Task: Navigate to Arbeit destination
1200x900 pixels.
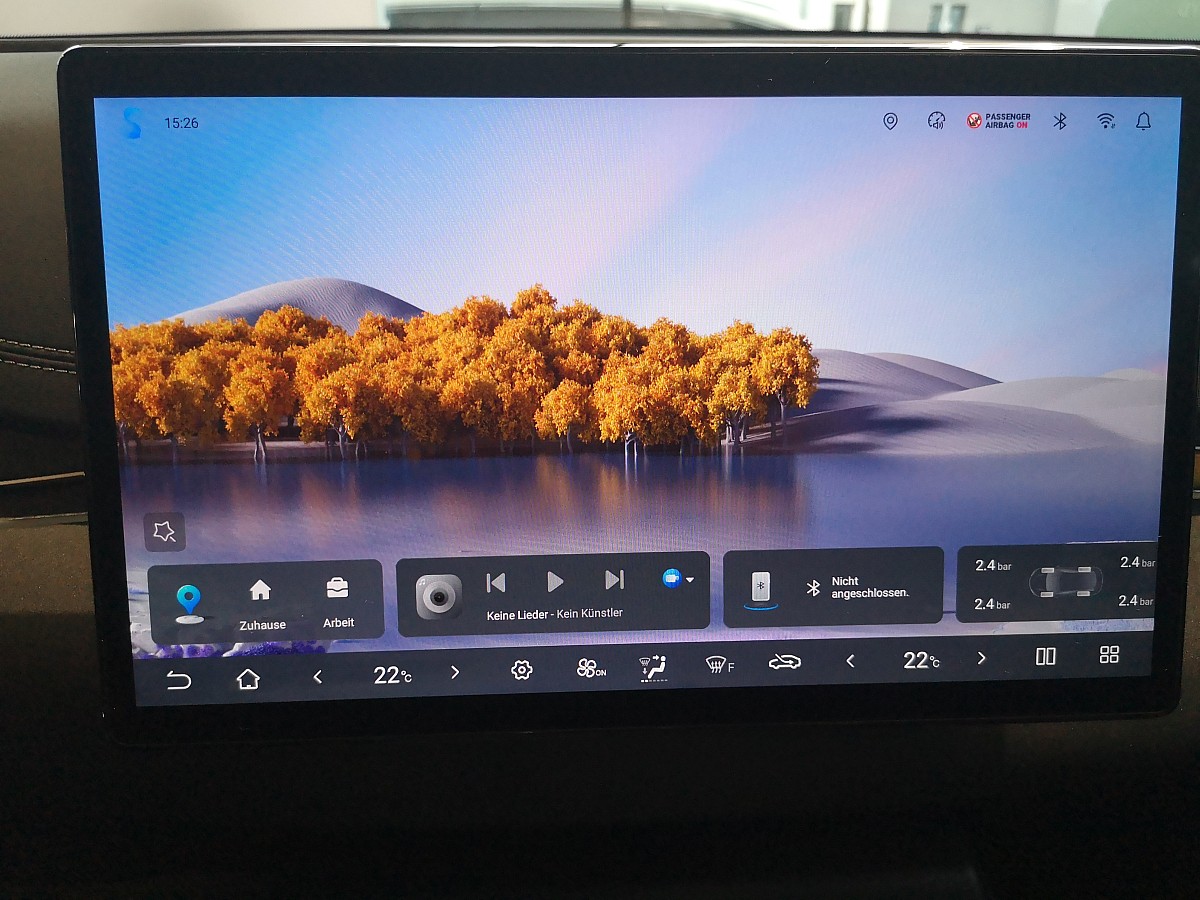Action: point(338,601)
